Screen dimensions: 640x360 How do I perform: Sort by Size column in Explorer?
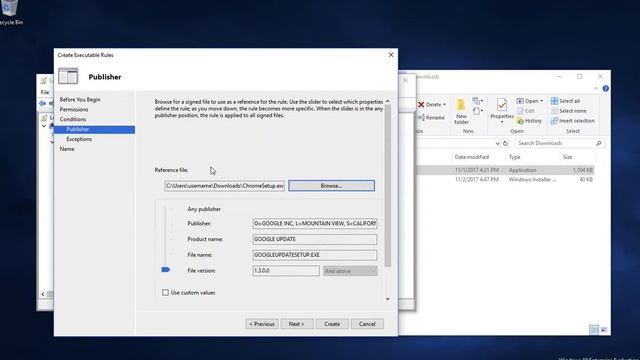coord(567,157)
